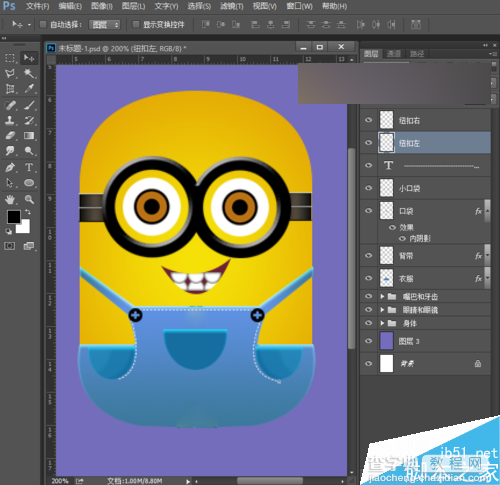Toggle Quick Mask mode

pyautogui.click(x=9, y=246)
